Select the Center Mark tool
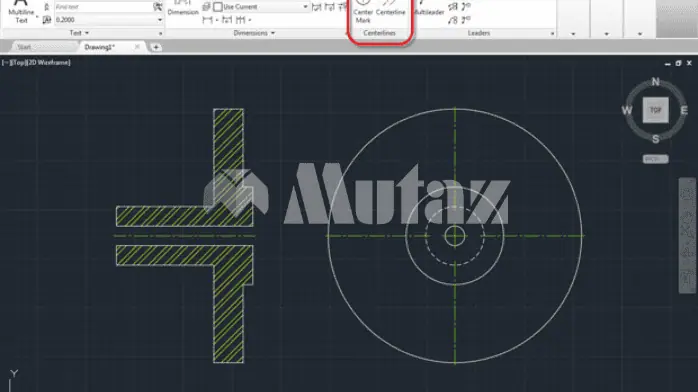This screenshot has height=392, width=698. coord(363,12)
